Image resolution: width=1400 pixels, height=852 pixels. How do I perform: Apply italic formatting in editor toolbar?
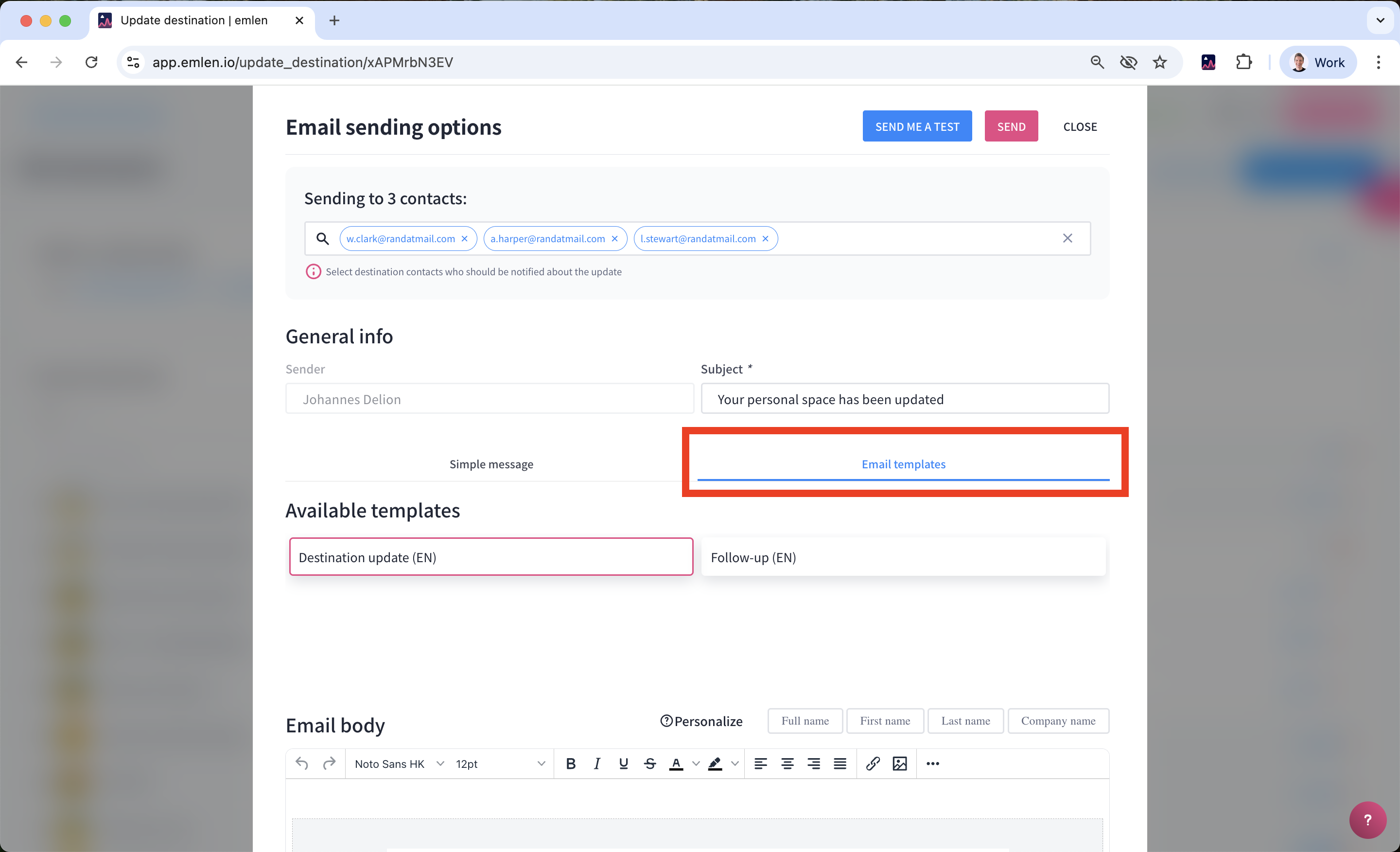596,763
